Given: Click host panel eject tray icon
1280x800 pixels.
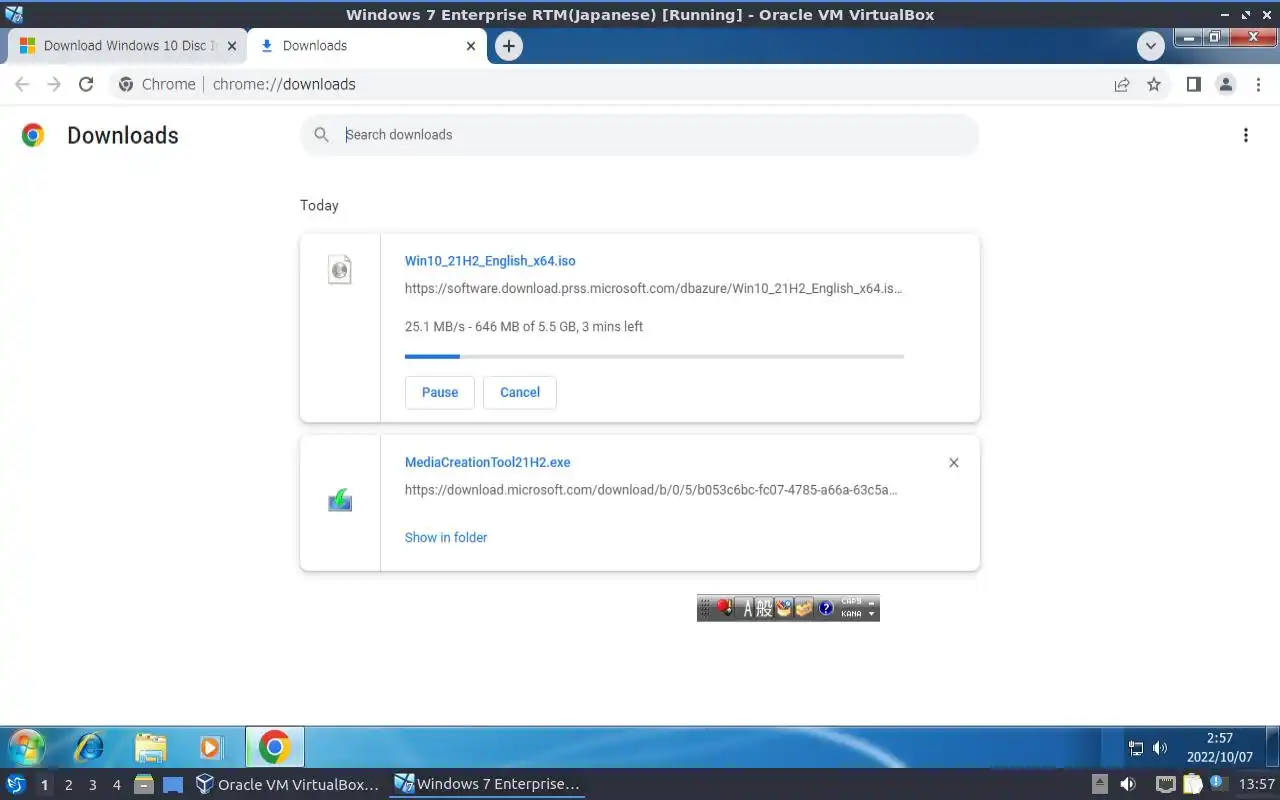Looking at the screenshot, I should (x=1100, y=785).
